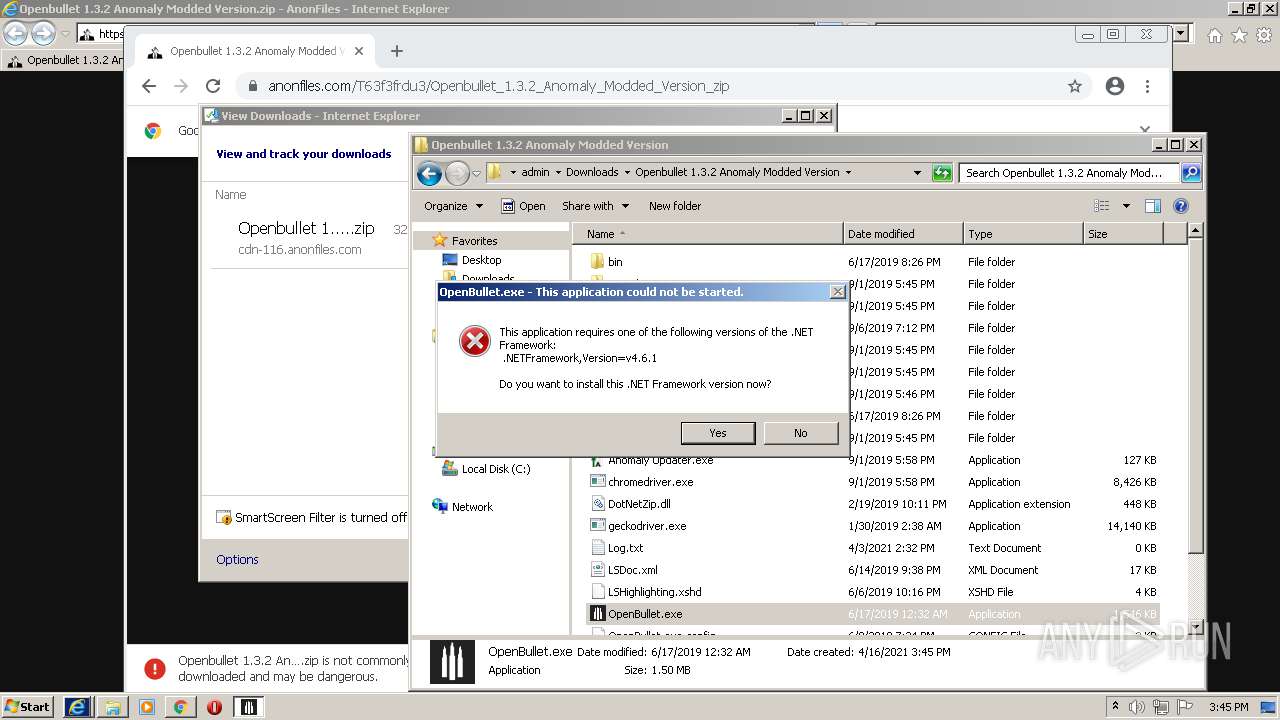This screenshot has width=1280, height=720.
Task: Select Anomaly Updater.exe in the file list
Action: pos(660,461)
